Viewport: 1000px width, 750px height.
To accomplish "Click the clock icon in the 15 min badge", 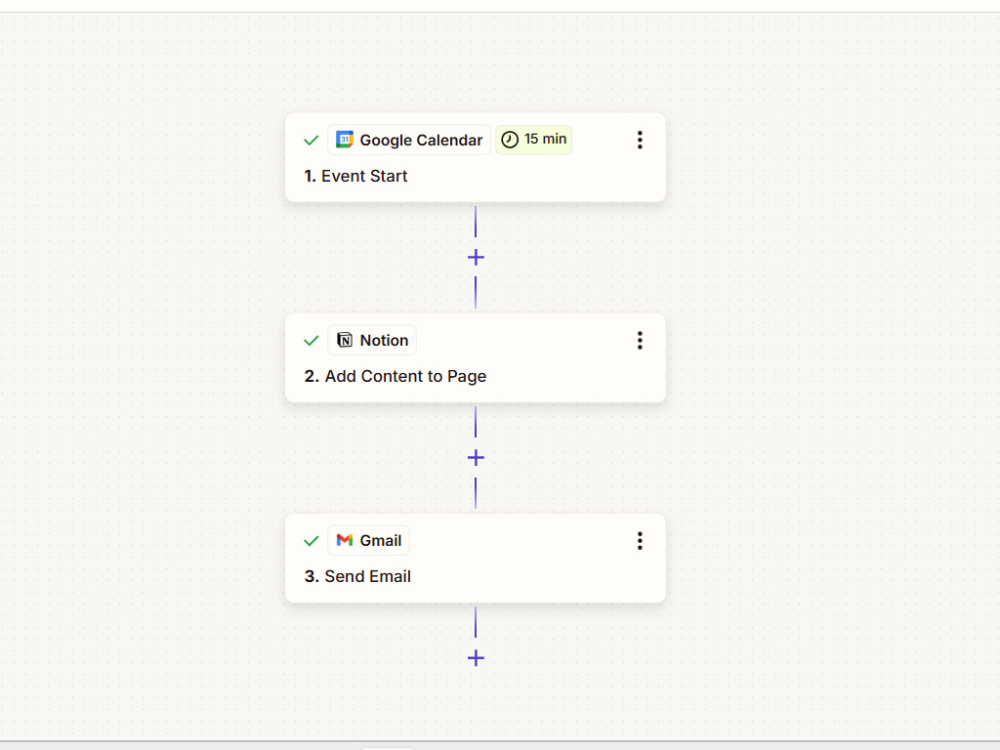I will pos(510,139).
